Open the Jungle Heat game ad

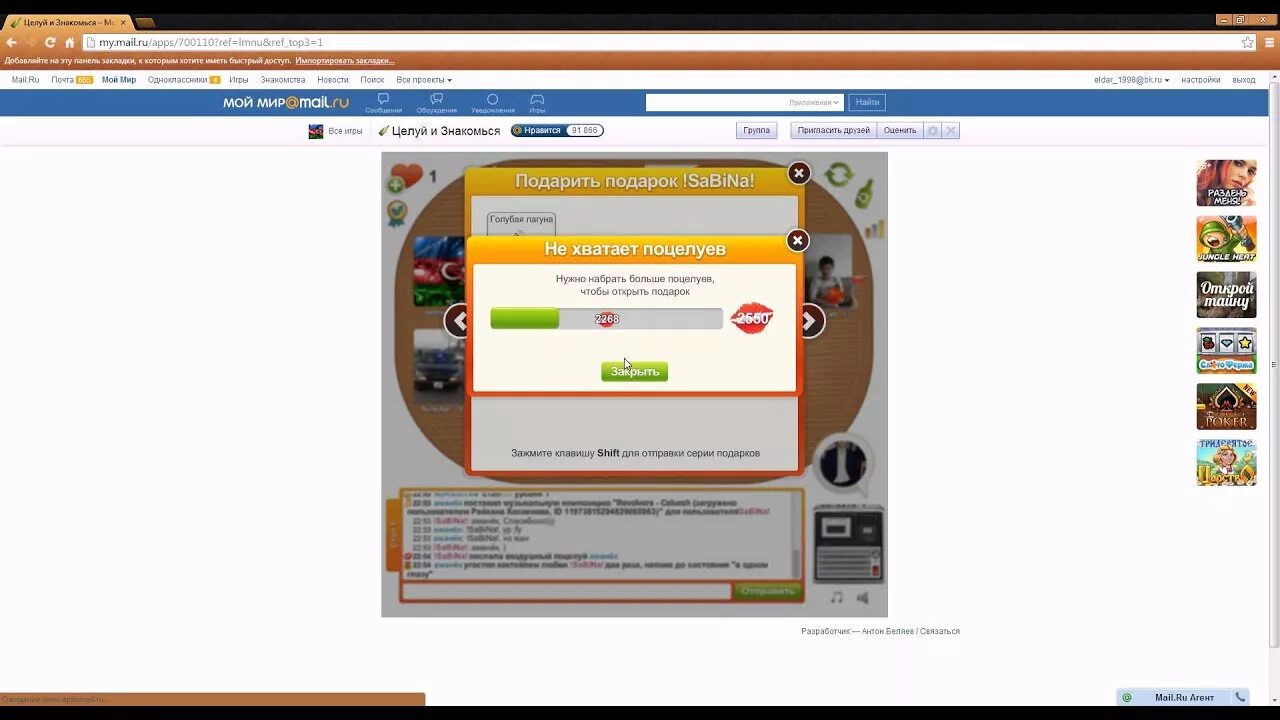point(1226,239)
